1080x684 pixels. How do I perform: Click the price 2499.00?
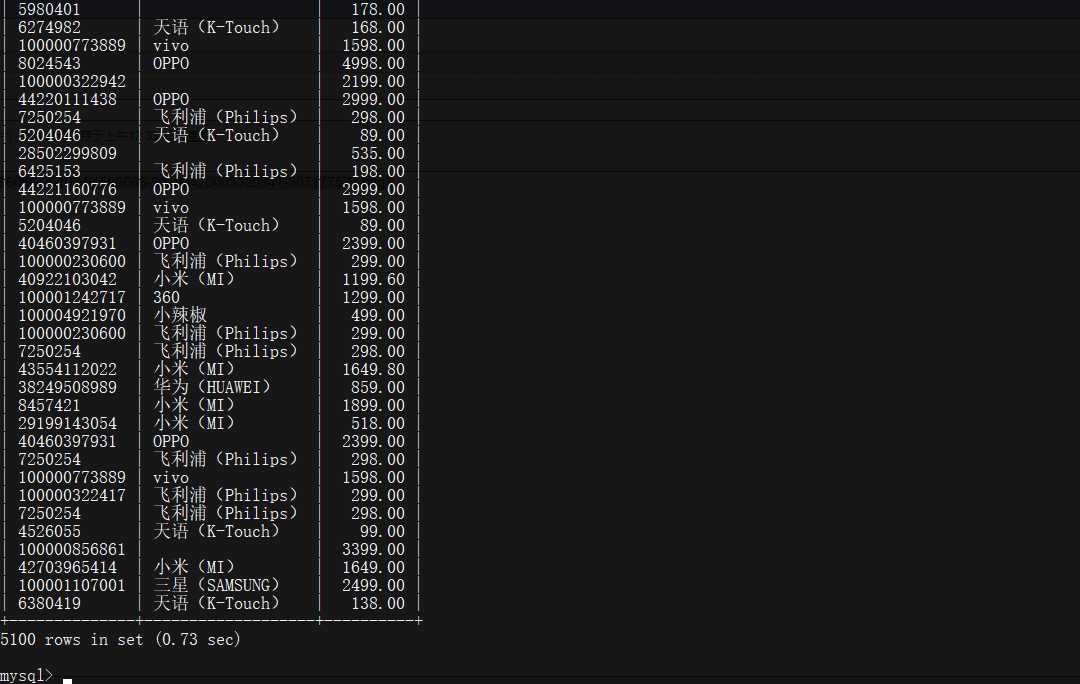pyautogui.click(x=373, y=585)
